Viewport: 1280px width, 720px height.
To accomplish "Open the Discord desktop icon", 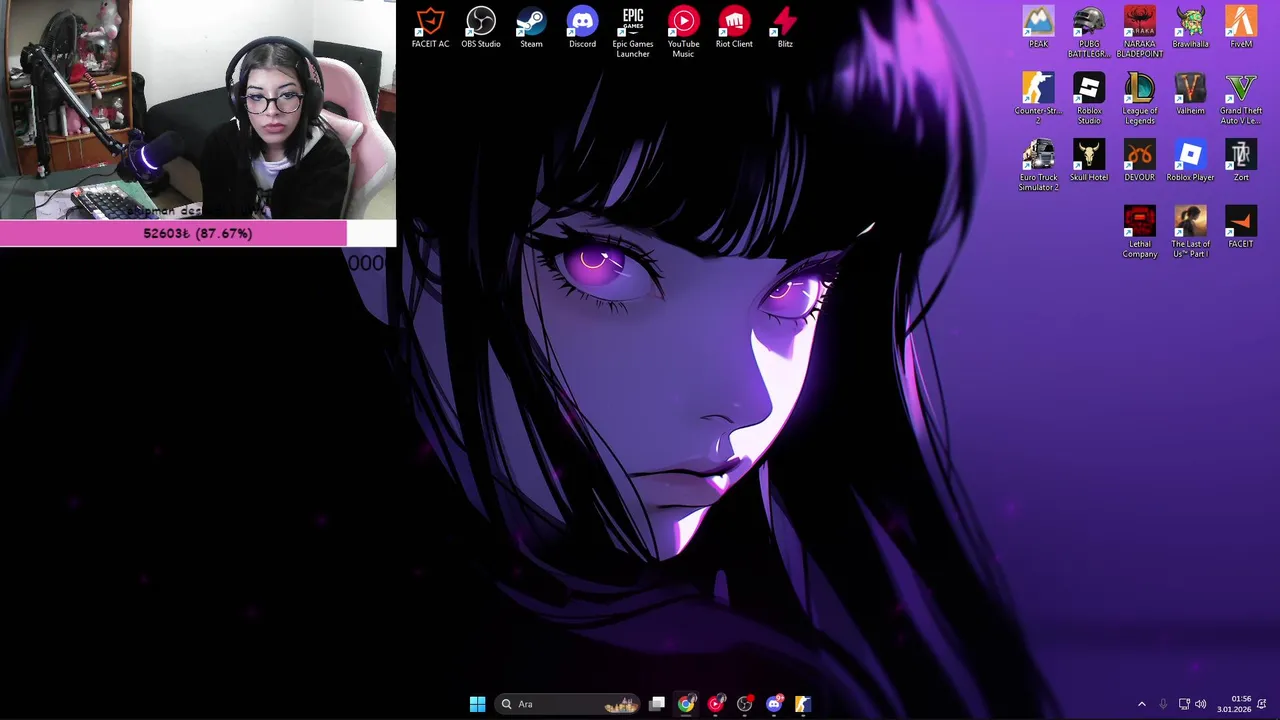I will [582, 27].
